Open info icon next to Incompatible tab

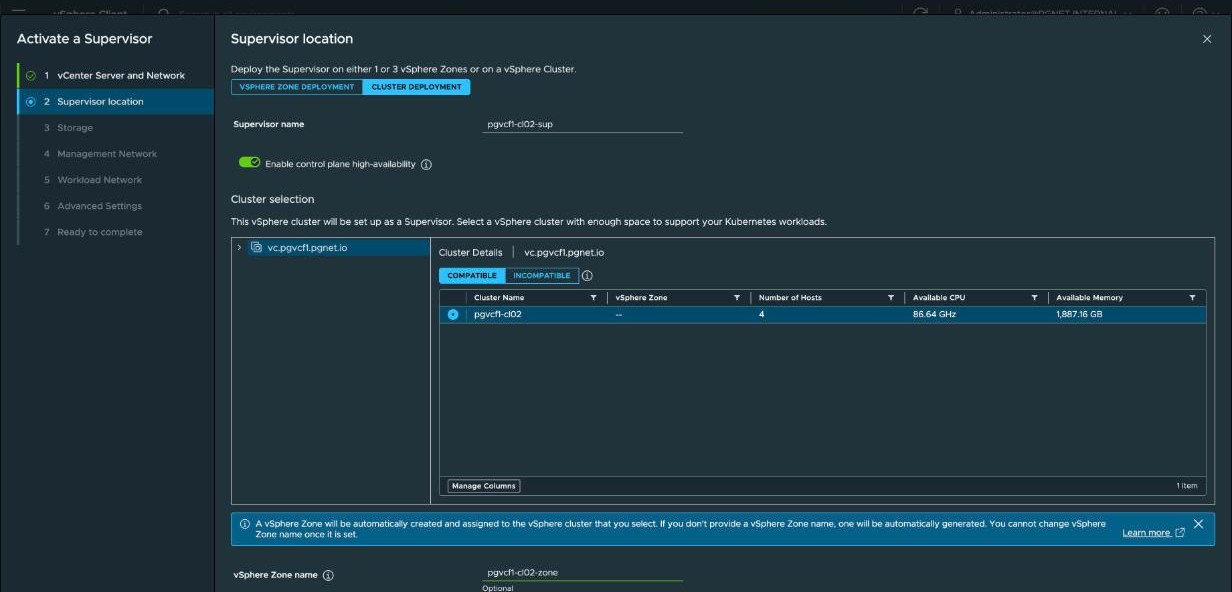point(587,276)
